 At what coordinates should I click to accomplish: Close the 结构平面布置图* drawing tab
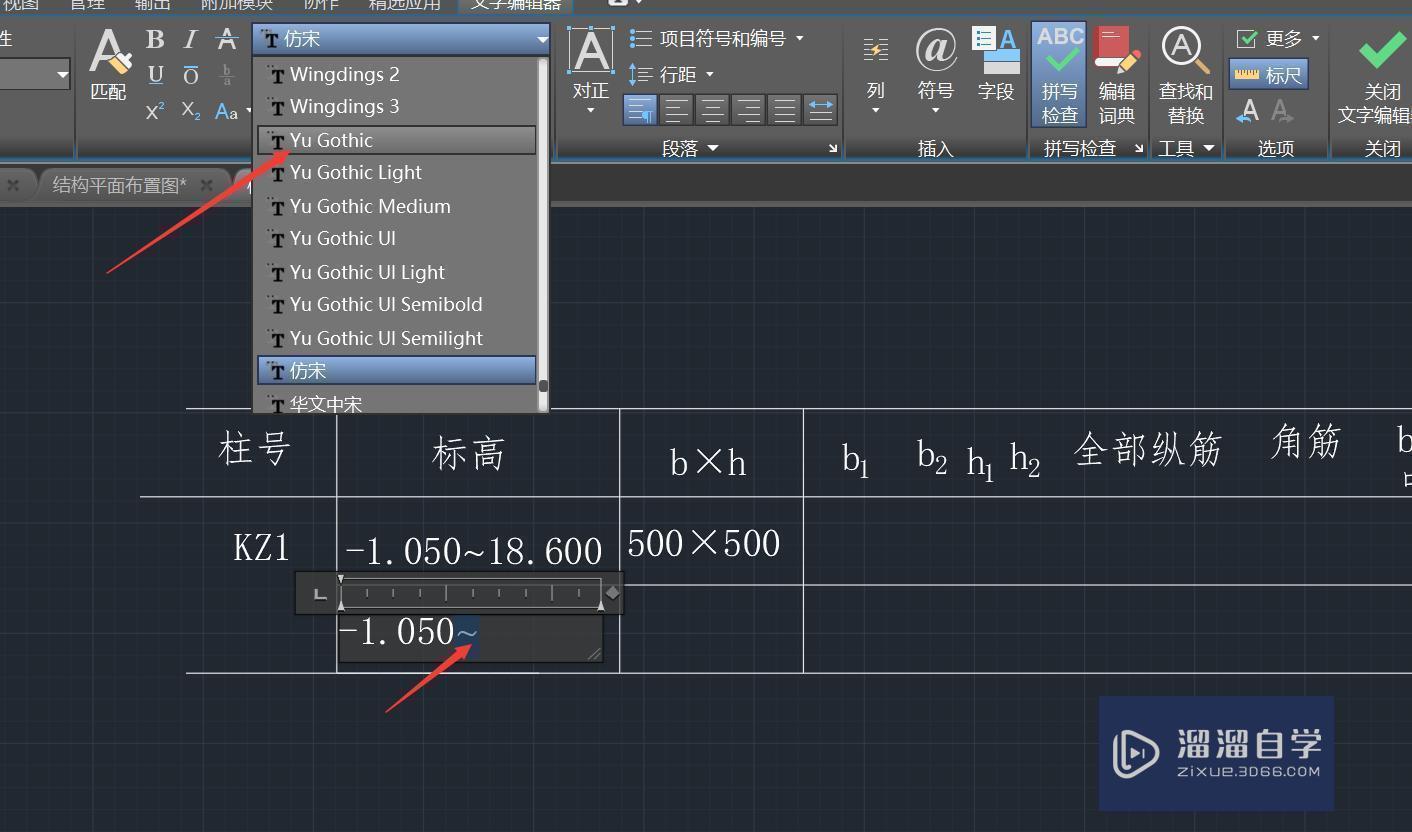point(206,185)
